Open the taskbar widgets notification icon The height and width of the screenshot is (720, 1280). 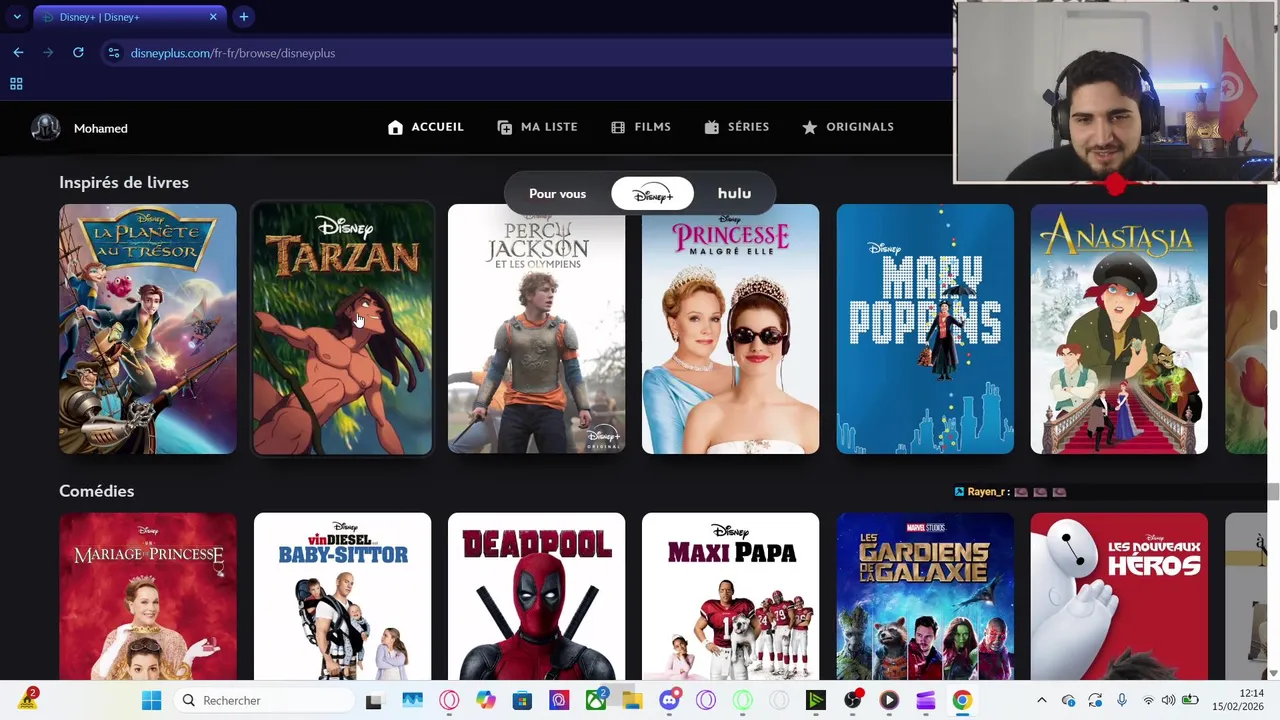27,699
